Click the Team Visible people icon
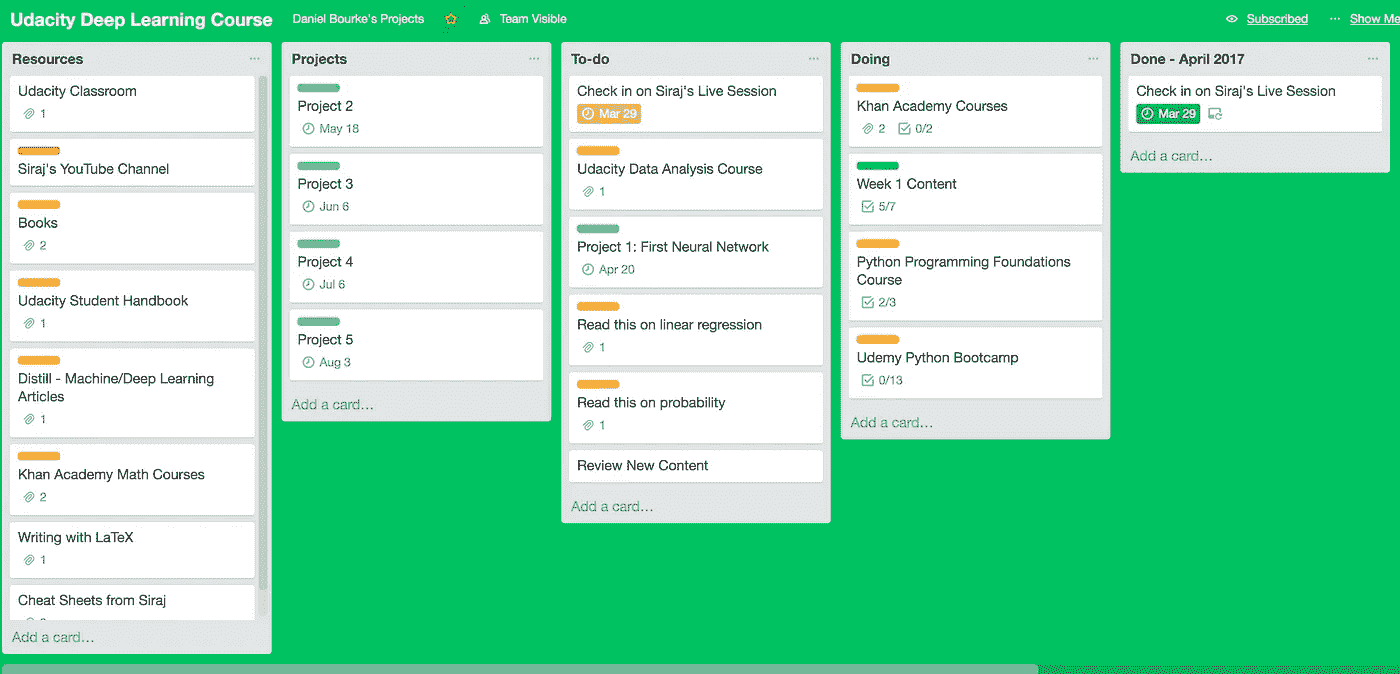This screenshot has height=674, width=1400. point(485,19)
